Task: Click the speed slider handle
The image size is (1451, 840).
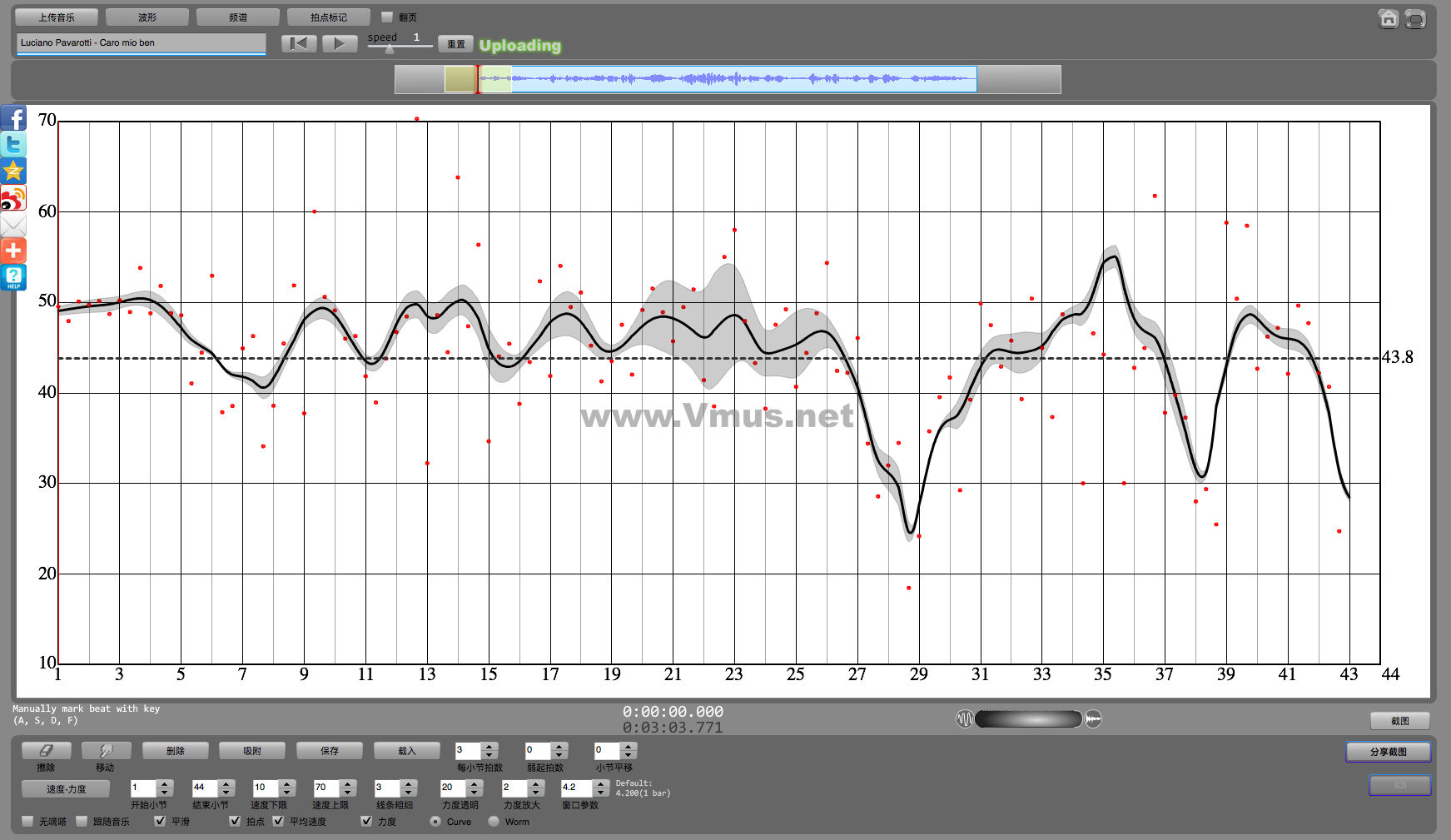Action: (390, 49)
